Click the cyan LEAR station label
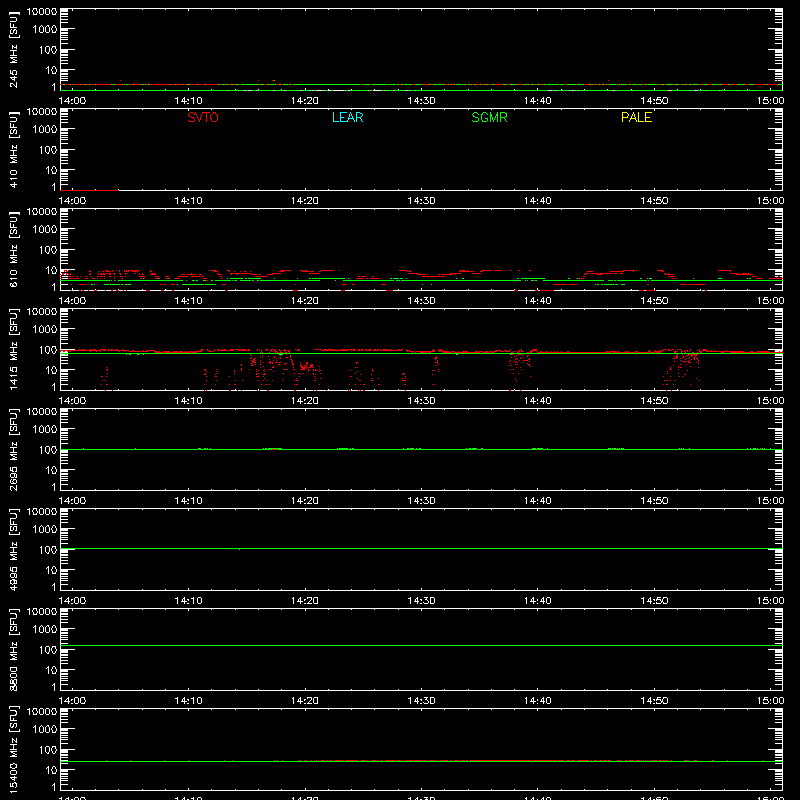Viewport: 800px width, 800px height. pyautogui.click(x=347, y=117)
